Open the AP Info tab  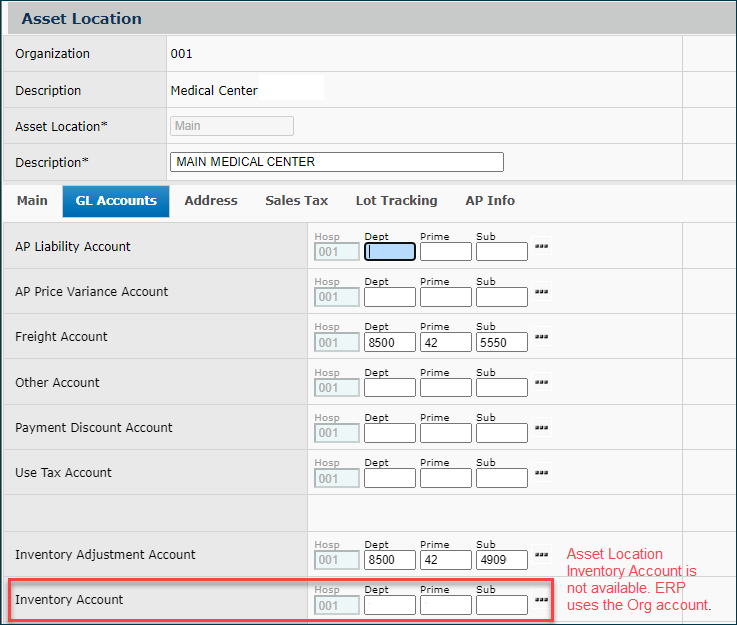(x=490, y=201)
